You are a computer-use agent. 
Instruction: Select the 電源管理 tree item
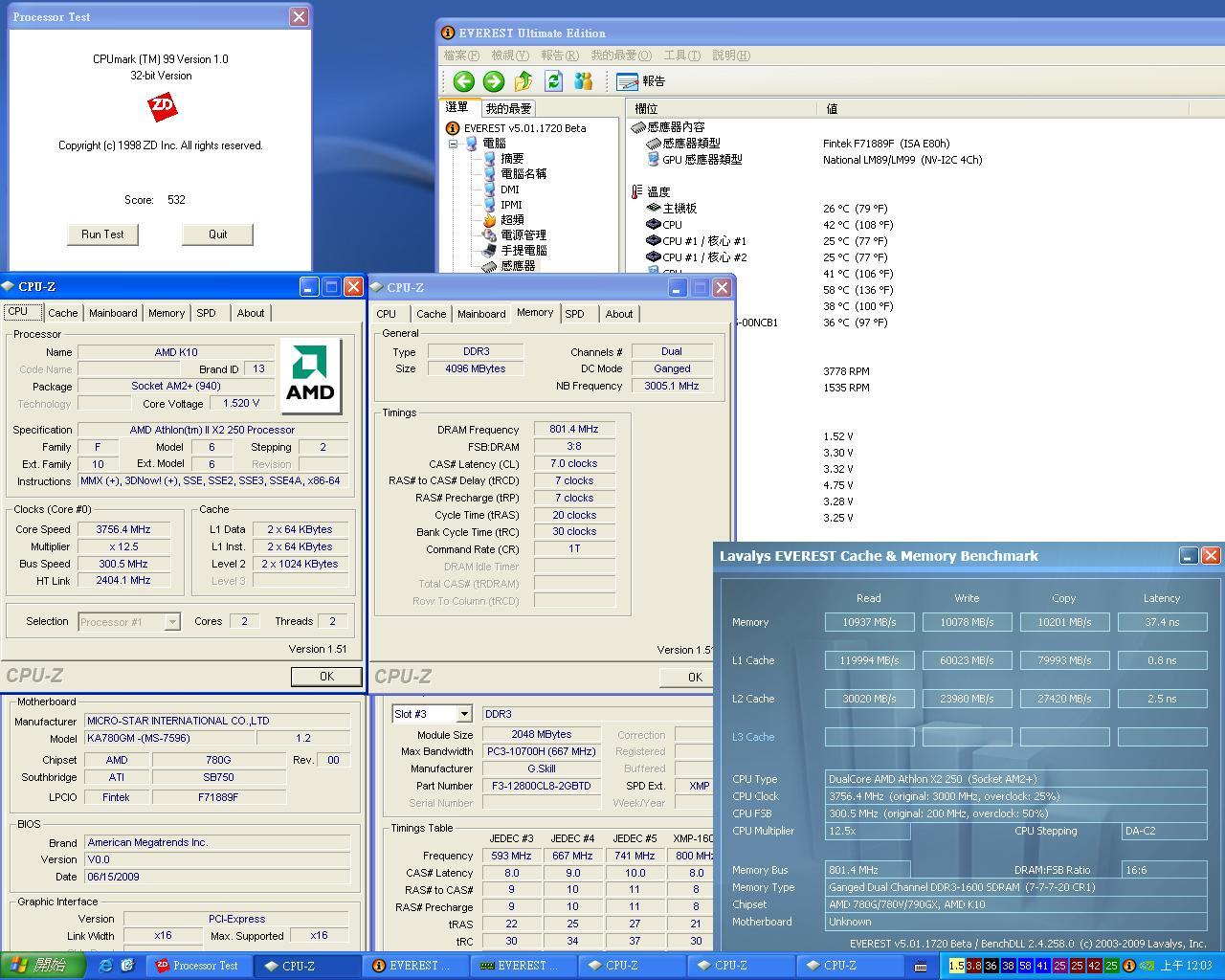point(523,235)
